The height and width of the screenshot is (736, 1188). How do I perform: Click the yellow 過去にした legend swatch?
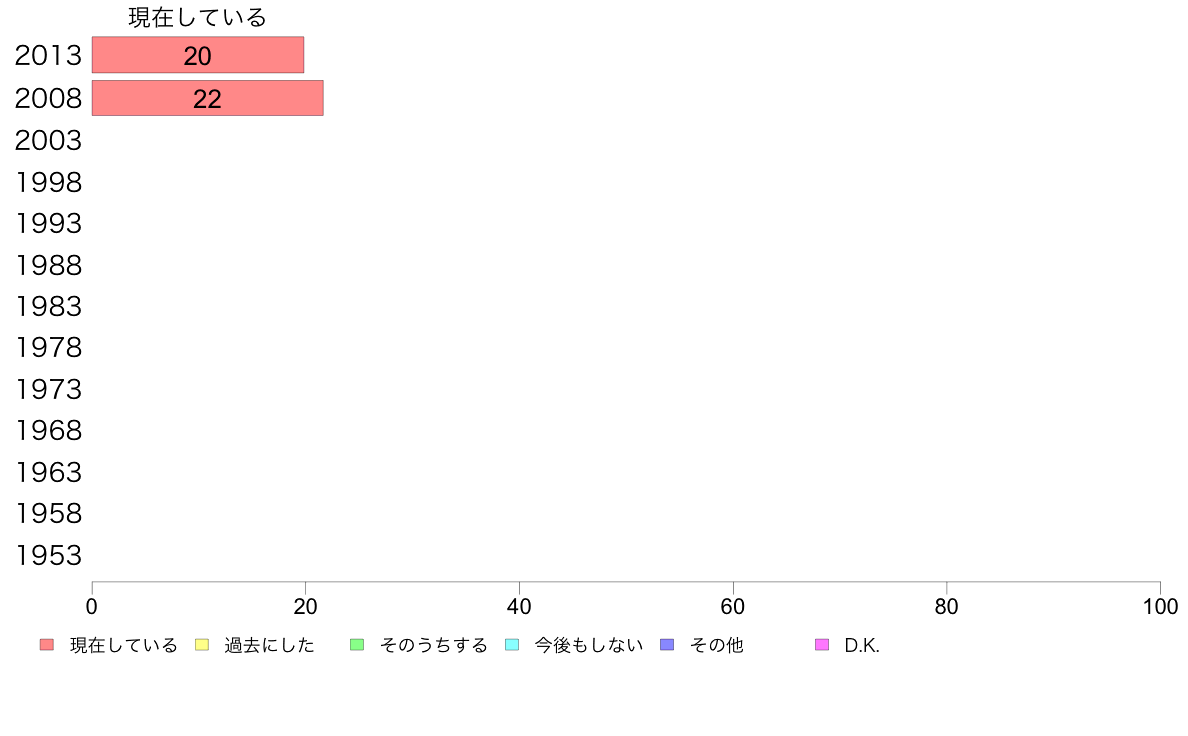click(x=201, y=645)
